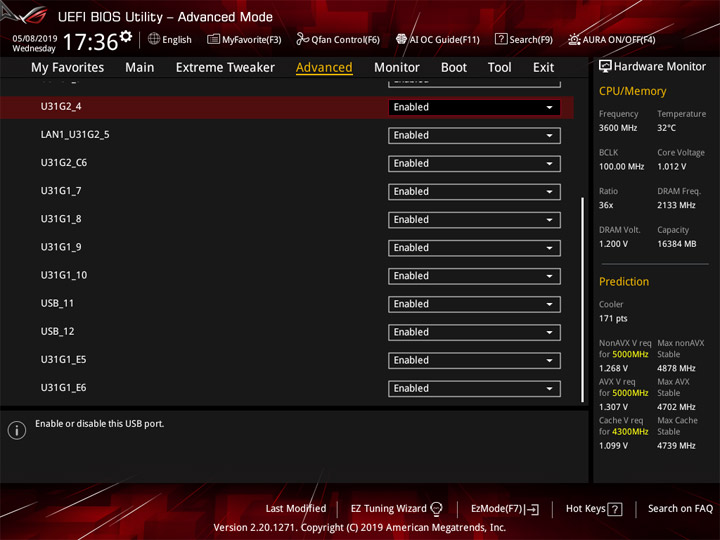Expand the U31G1_8 dropdown
The image size is (720, 540).
point(474,220)
